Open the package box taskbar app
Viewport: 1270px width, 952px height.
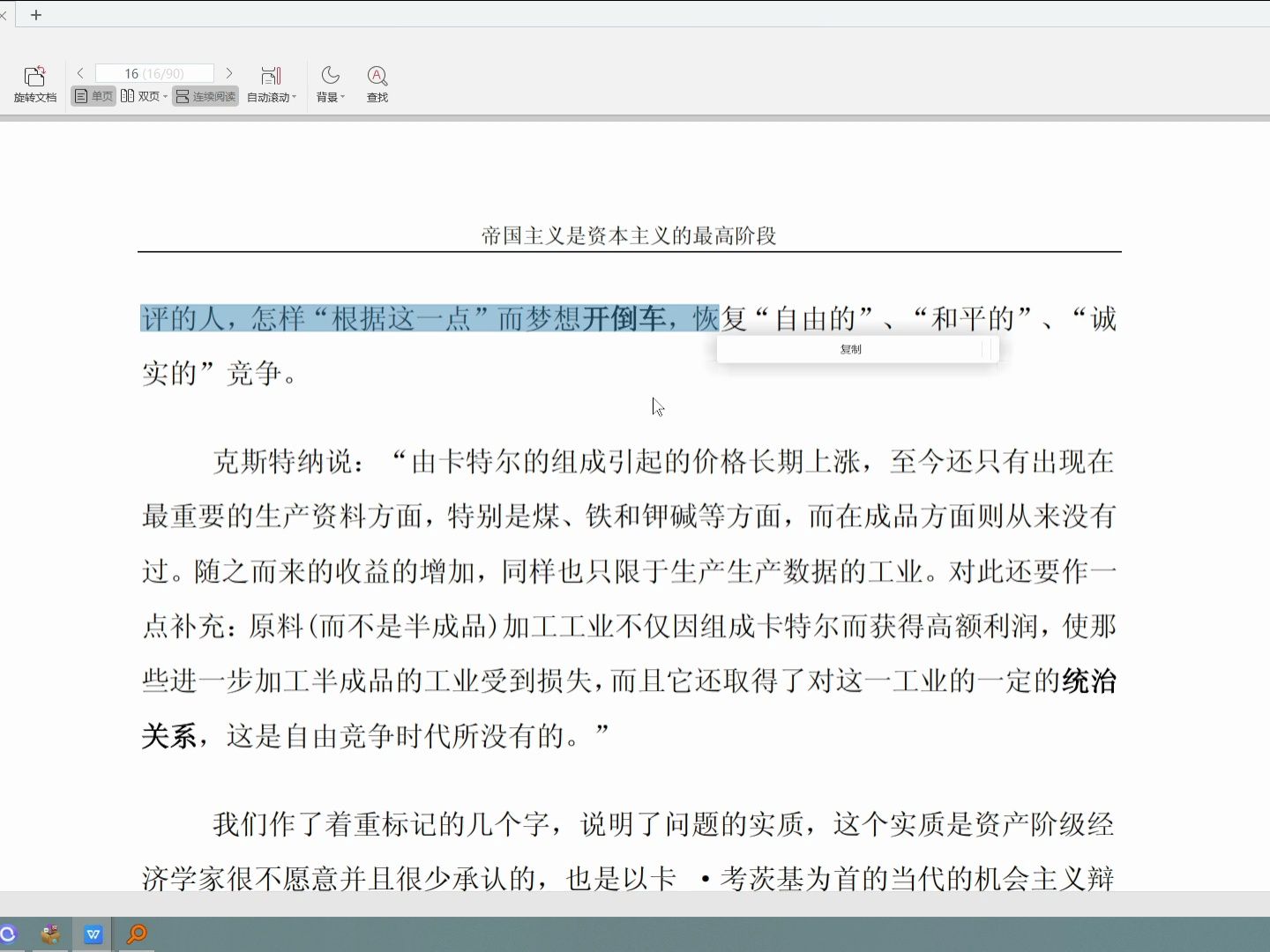point(50,934)
